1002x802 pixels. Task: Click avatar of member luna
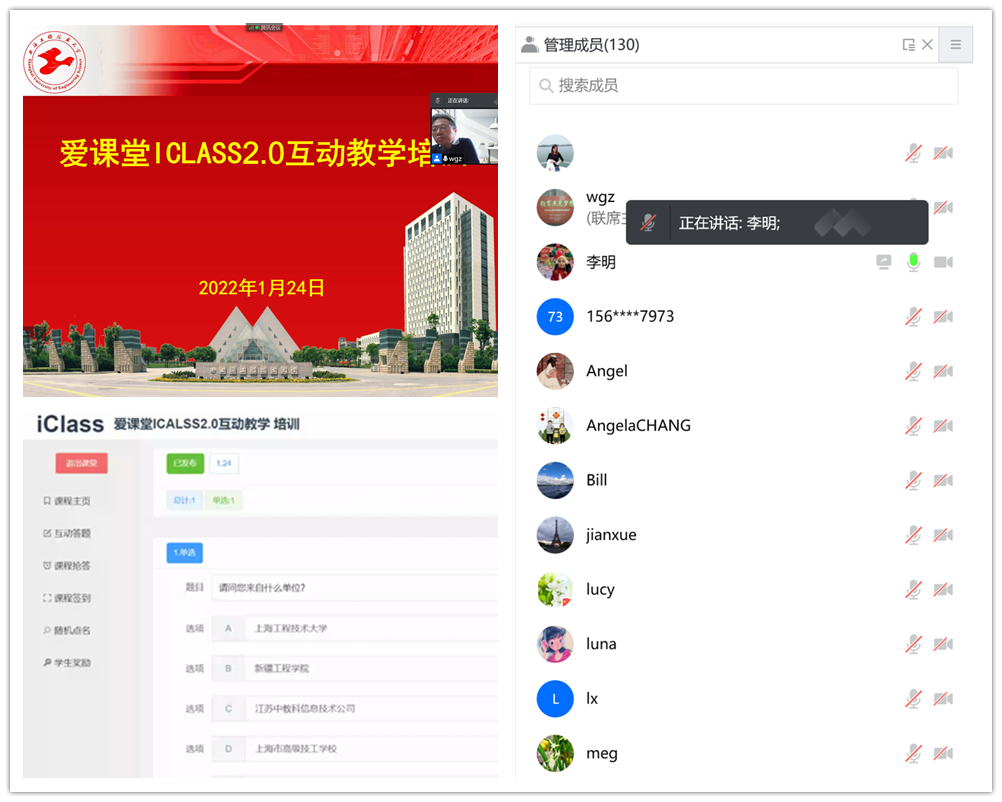point(555,644)
